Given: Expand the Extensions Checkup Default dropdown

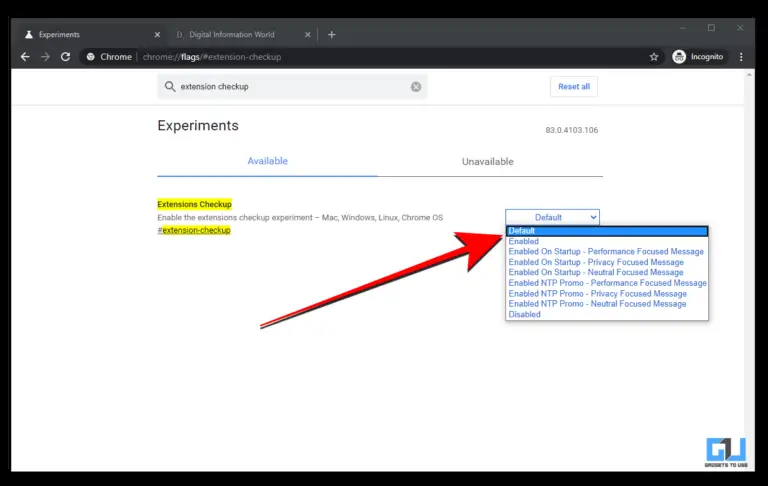Looking at the screenshot, I should [552, 217].
